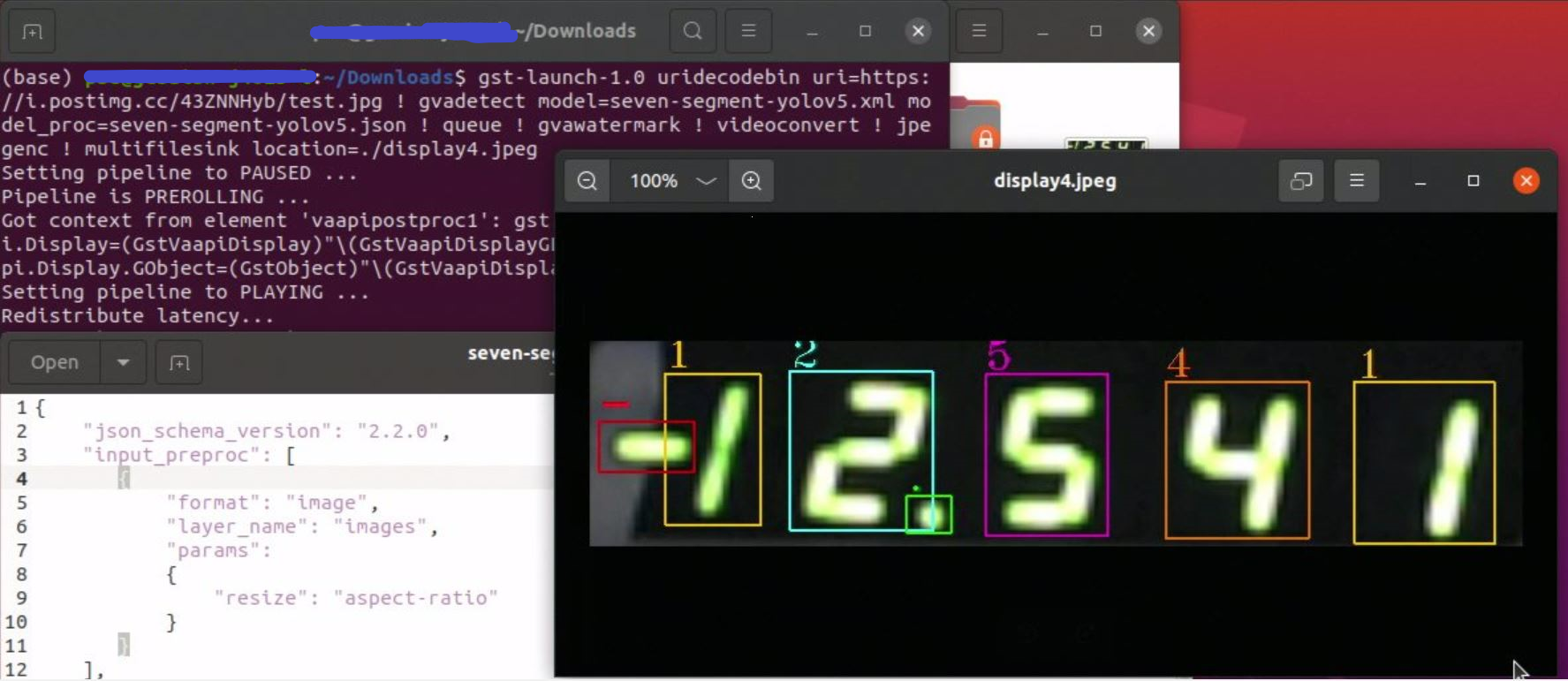Close the display4.jpeg image viewer window
This screenshot has height=681, width=1568.
pyautogui.click(x=1526, y=181)
